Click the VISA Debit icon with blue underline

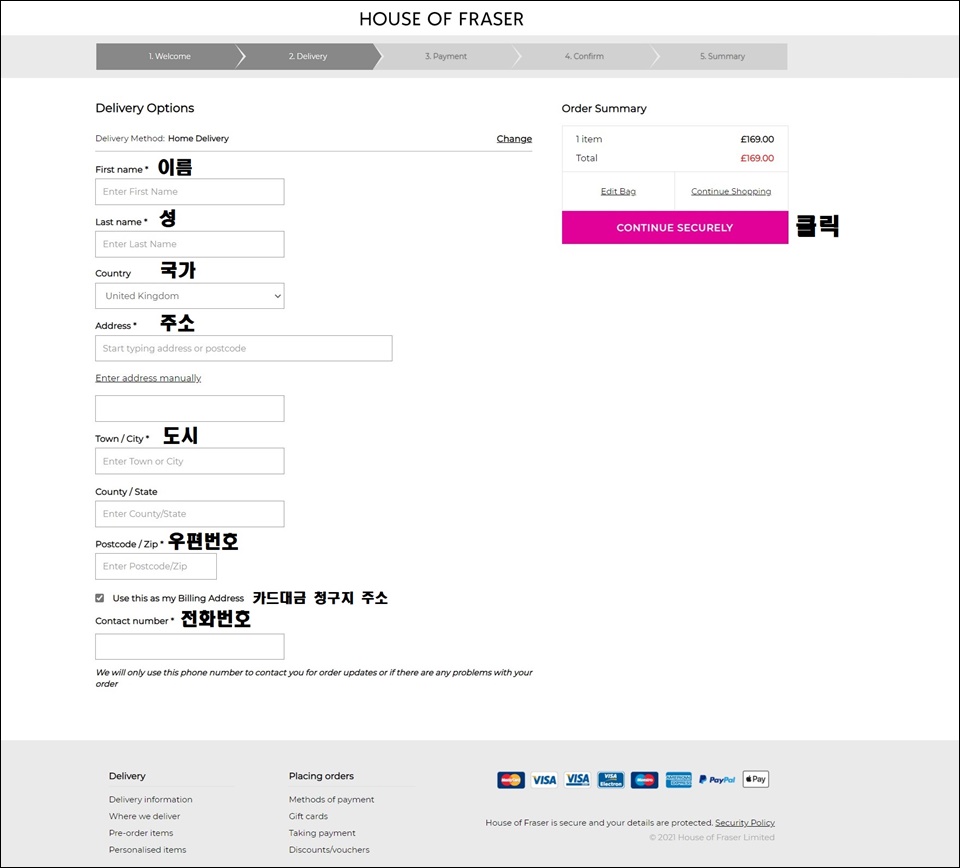(x=577, y=779)
